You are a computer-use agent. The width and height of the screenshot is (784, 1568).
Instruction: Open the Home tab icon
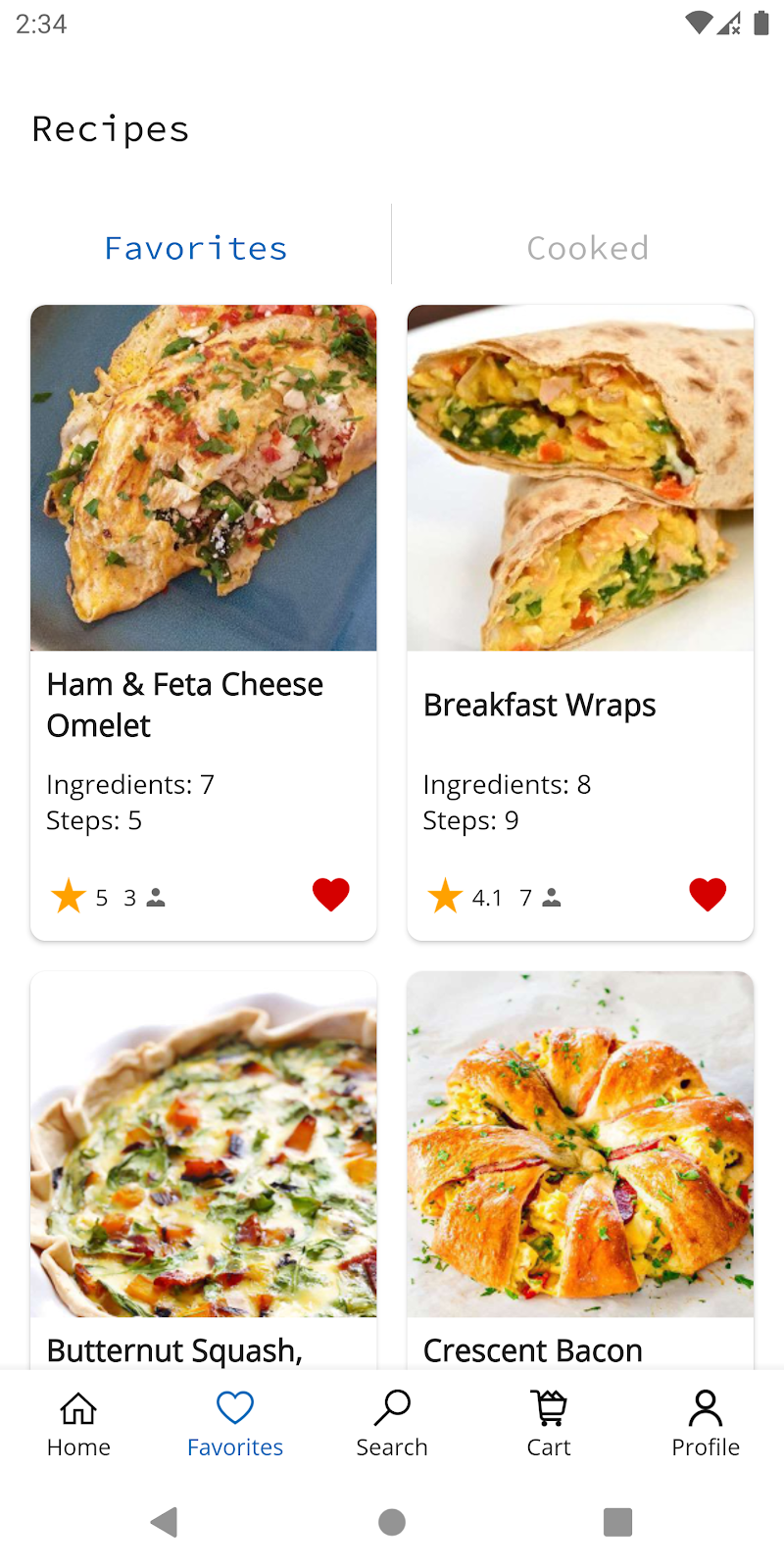(78, 1409)
